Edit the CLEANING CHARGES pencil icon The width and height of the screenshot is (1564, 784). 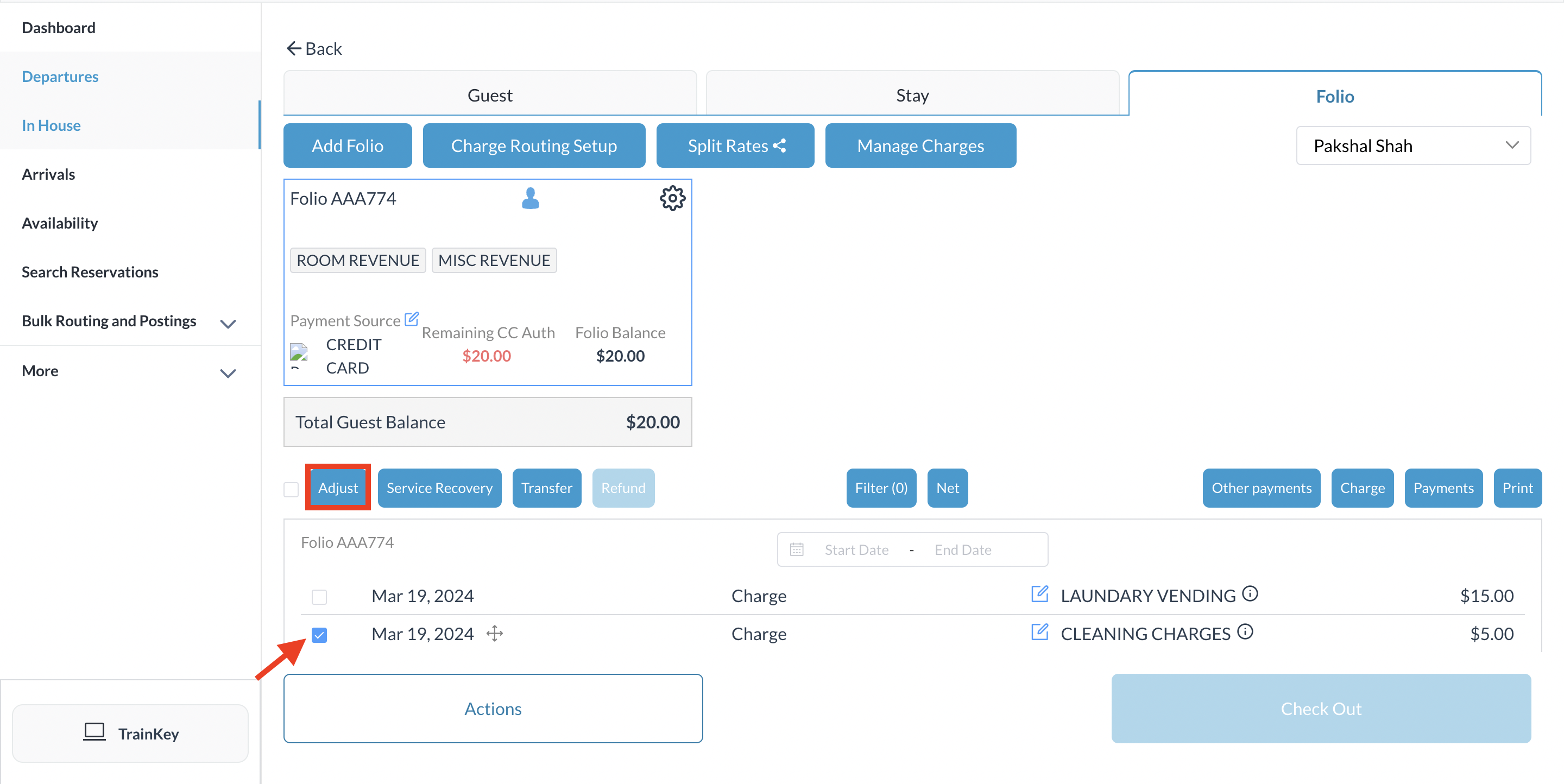point(1039,633)
